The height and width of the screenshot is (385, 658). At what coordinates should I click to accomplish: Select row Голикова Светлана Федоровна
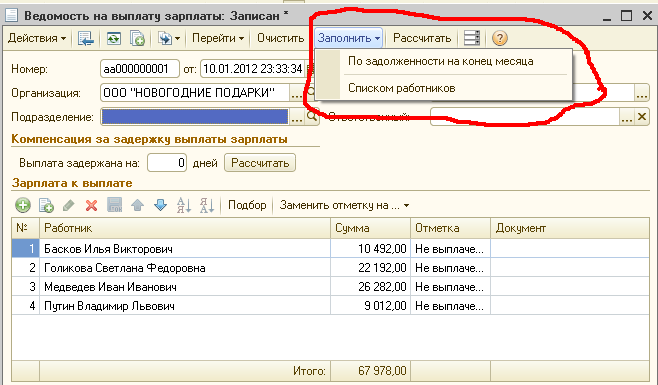[185, 268]
